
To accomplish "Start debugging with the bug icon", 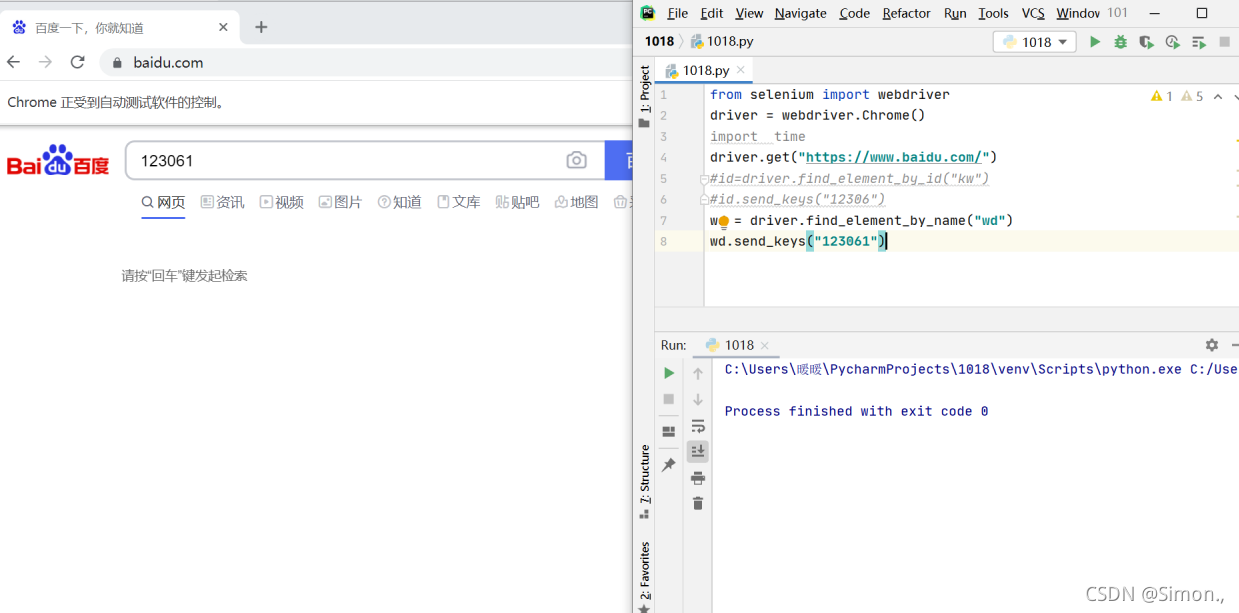I will (x=1120, y=42).
